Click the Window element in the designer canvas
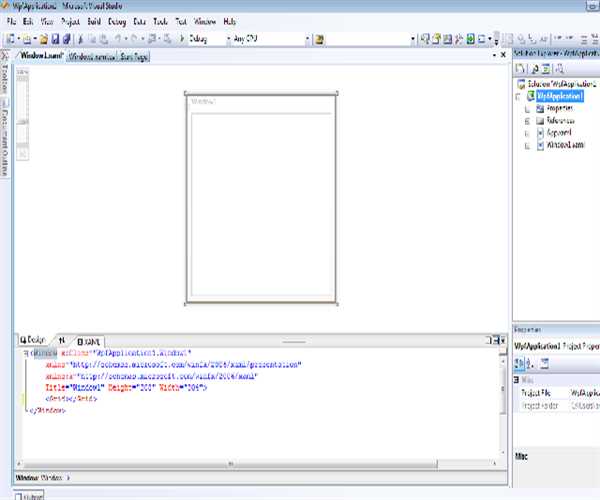The height and width of the screenshot is (500, 600). pyautogui.click(x=260, y=200)
